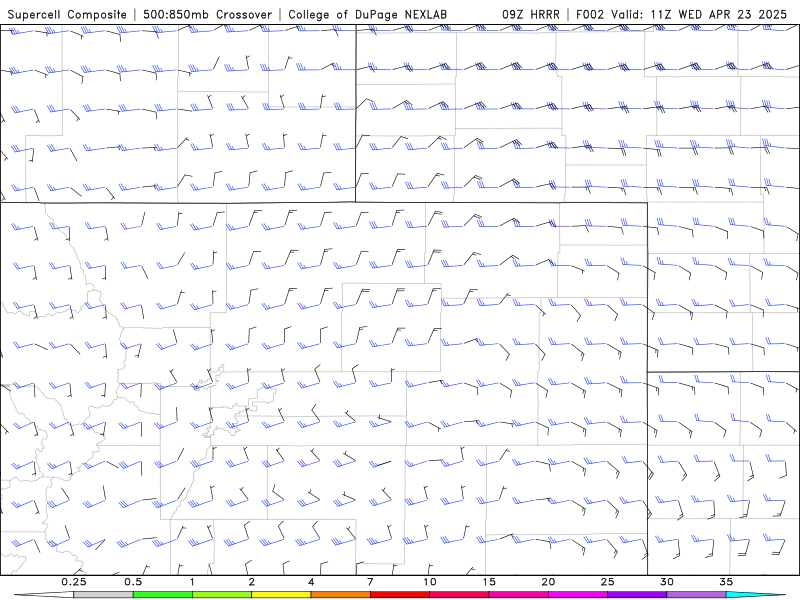
Task: Click the 'College of DuPage NEXLAB' label
Action: (x=367, y=15)
